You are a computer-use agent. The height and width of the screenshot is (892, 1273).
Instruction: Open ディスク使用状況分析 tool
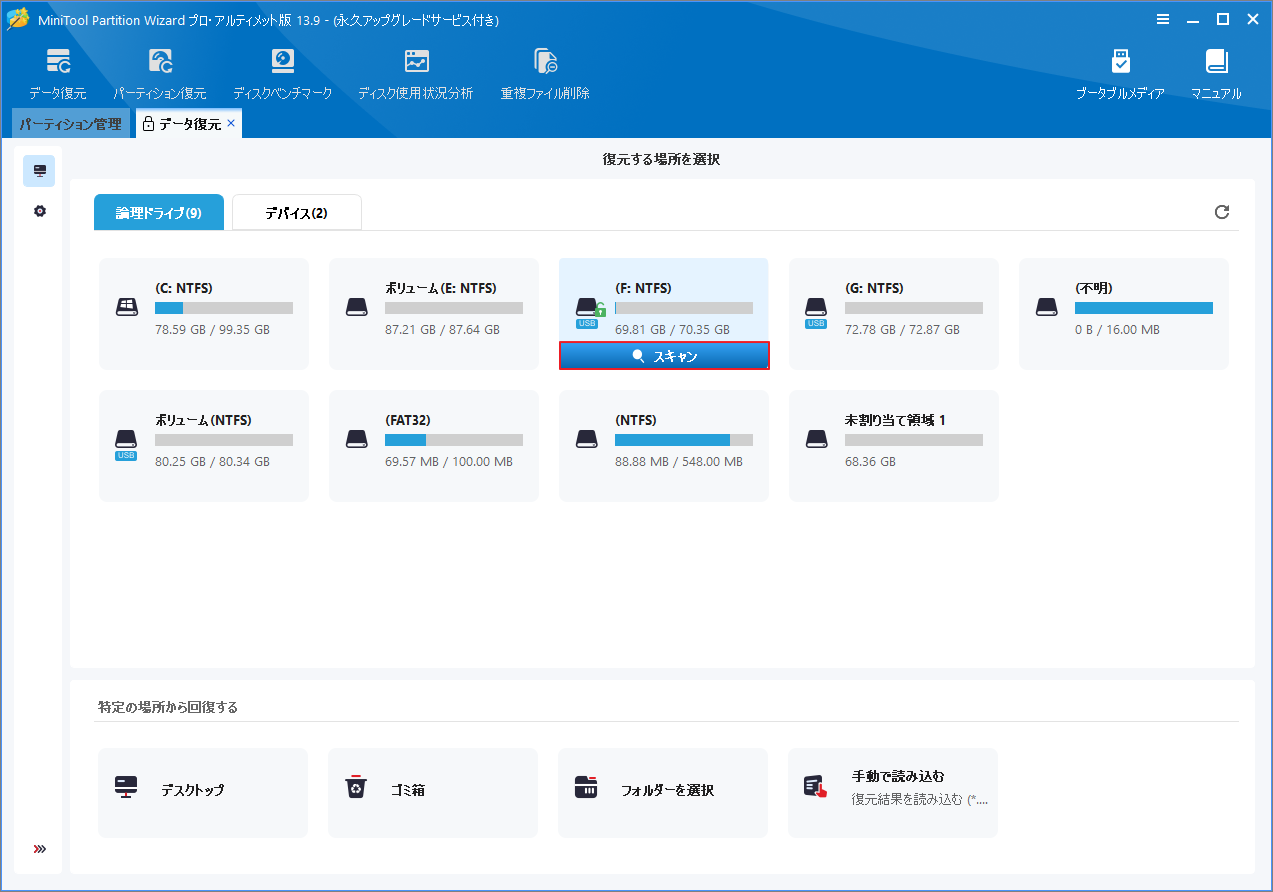pyautogui.click(x=416, y=74)
